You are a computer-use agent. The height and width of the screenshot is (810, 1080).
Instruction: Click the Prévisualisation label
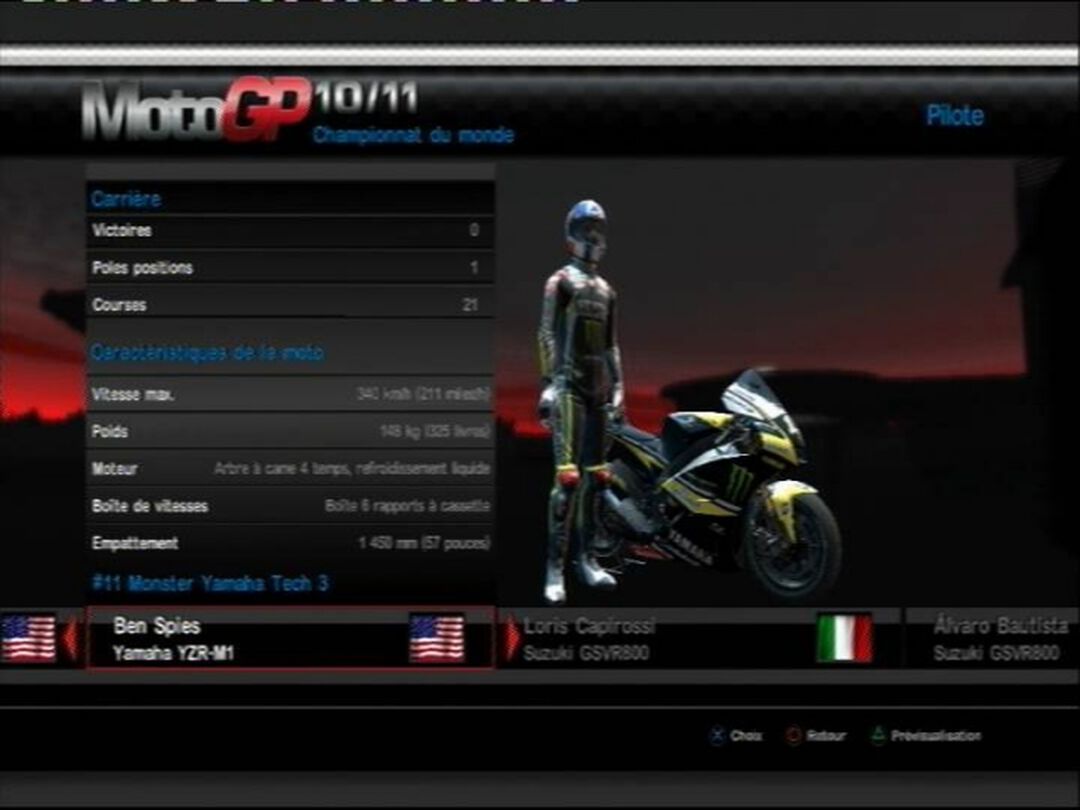(x=936, y=736)
